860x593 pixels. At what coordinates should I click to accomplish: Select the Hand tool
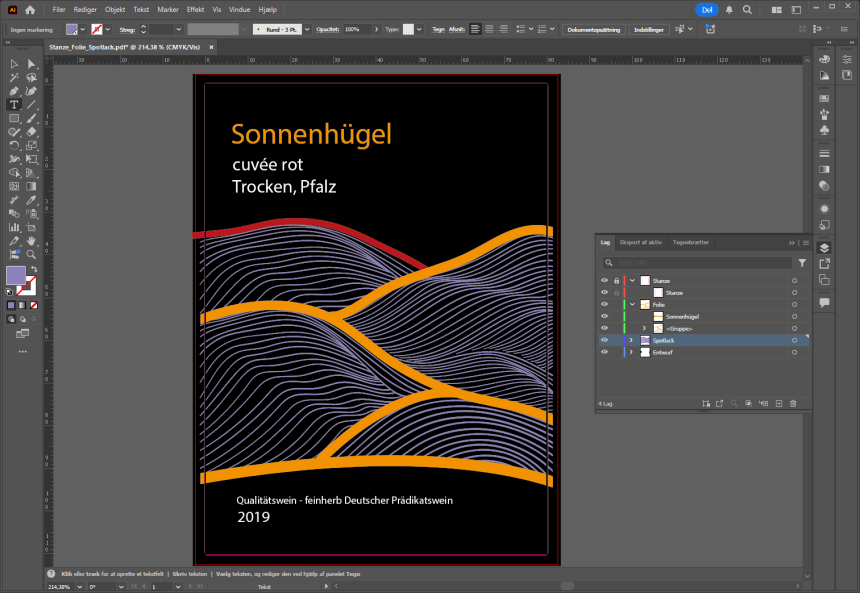pyautogui.click(x=32, y=241)
